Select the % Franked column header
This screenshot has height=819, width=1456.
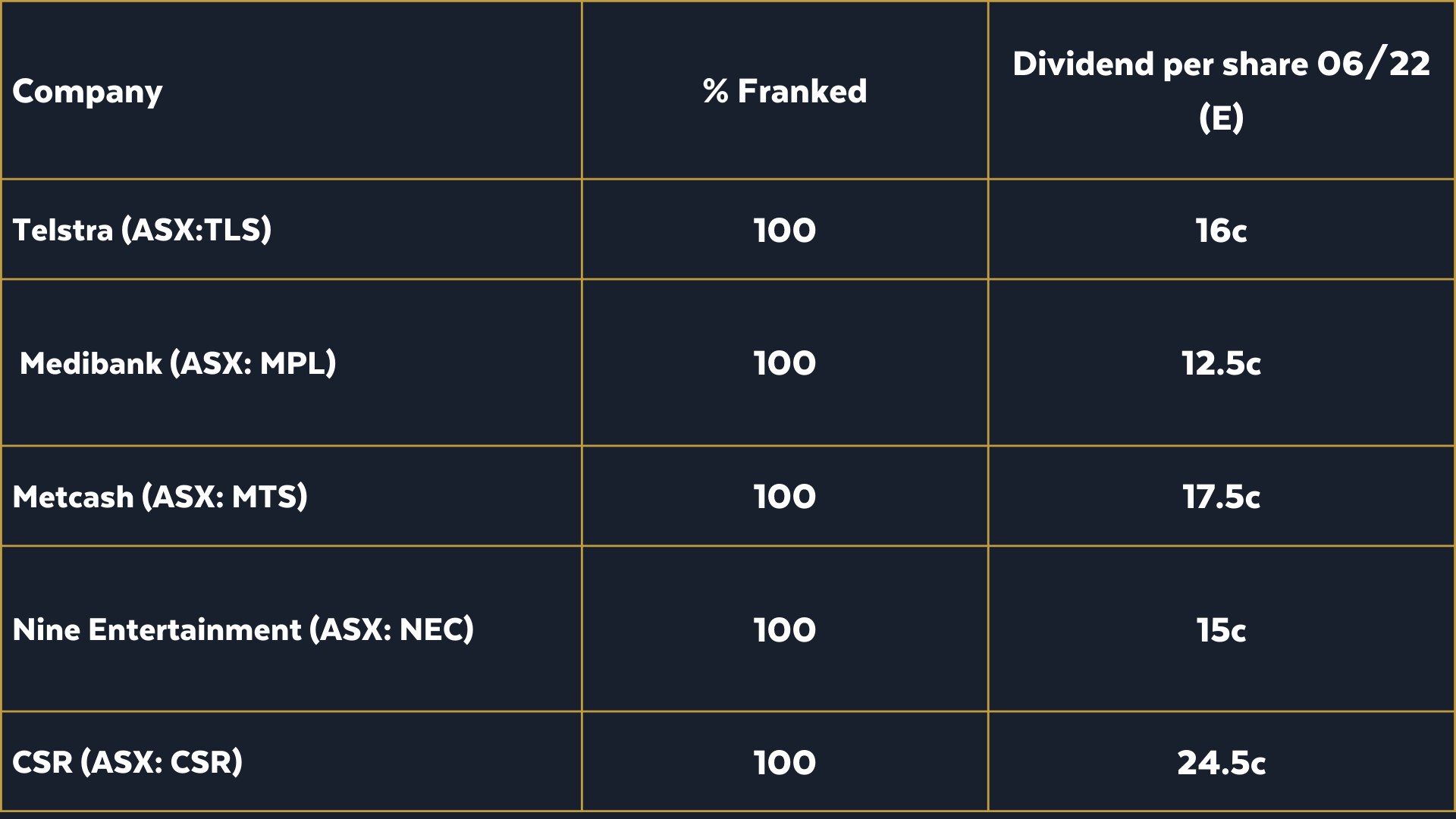[x=785, y=92]
